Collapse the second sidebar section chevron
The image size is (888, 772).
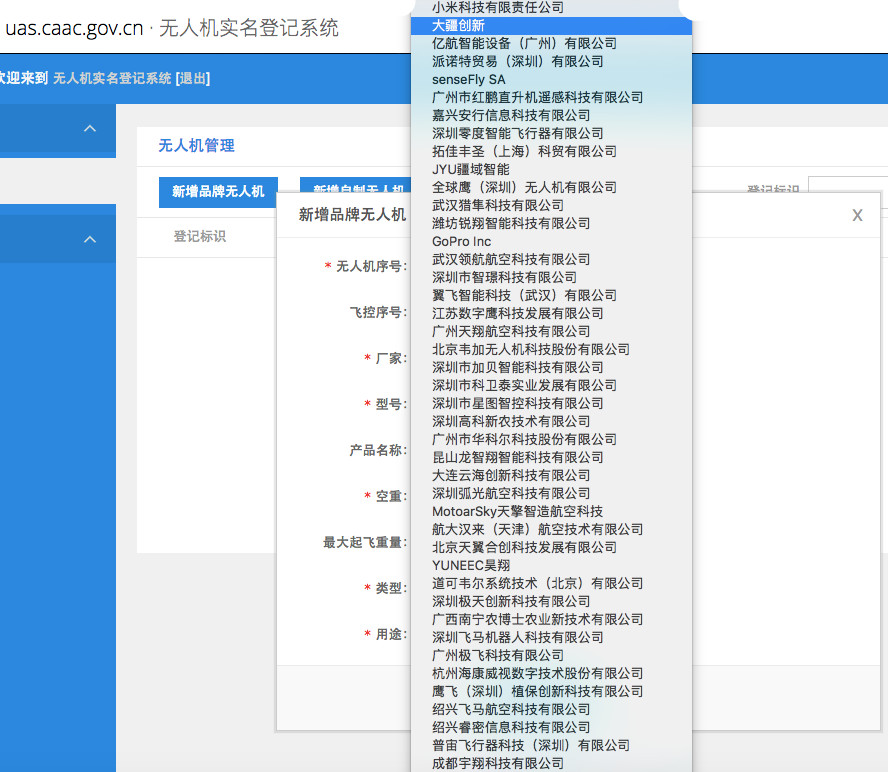(90, 240)
